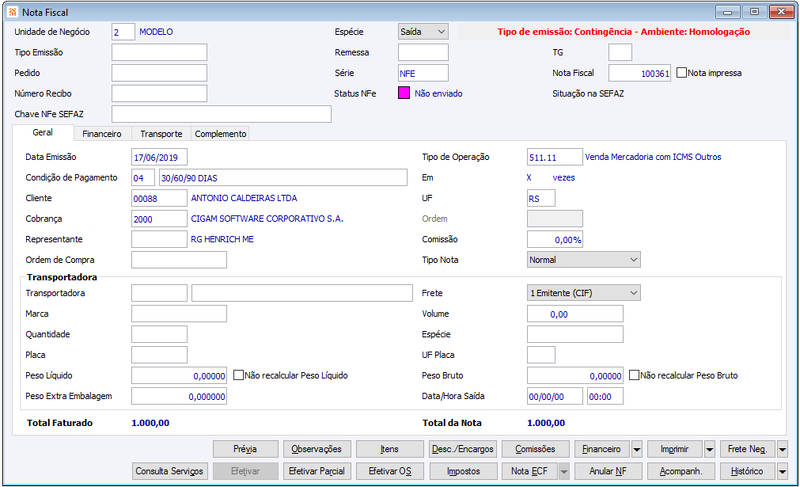The height and width of the screenshot is (487, 800).
Task: Open the Complemento tab
Action: coord(220,134)
